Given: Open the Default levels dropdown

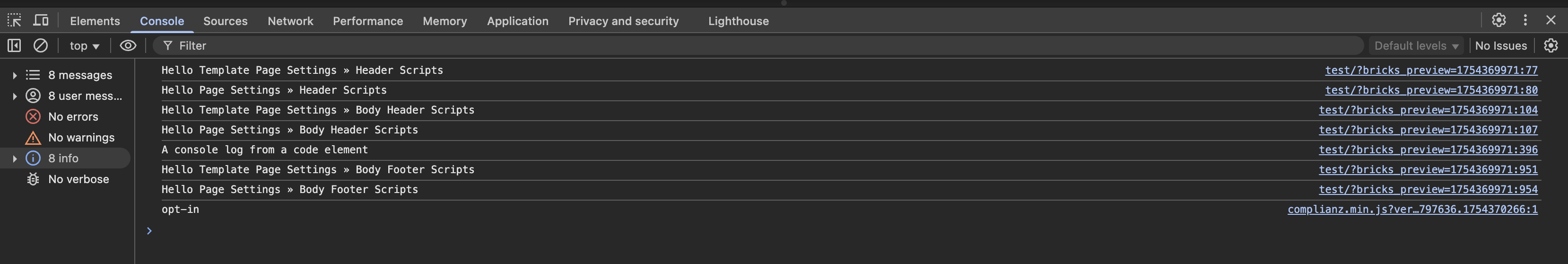Looking at the screenshot, I should pos(1416,46).
